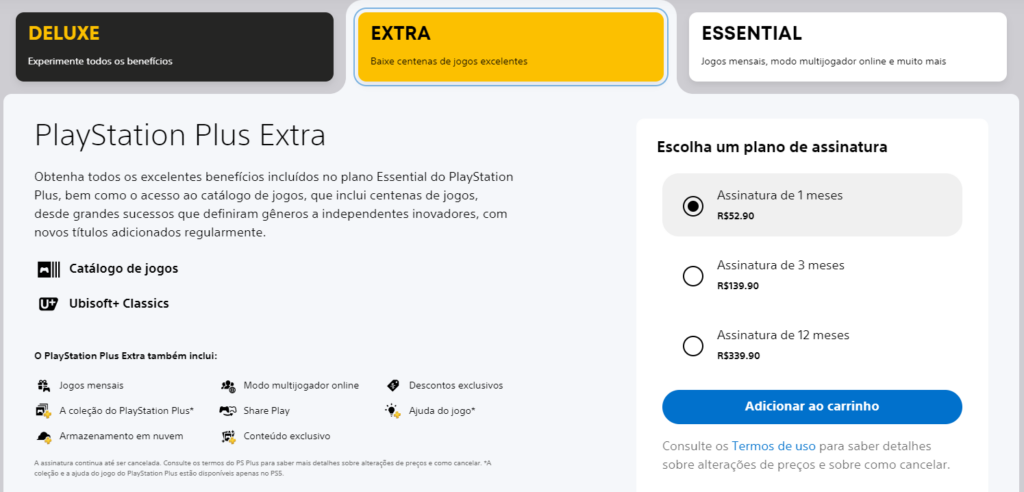This screenshot has height=492, width=1024.
Task: Select the 12-month subscription radio button
Action: 693,346
